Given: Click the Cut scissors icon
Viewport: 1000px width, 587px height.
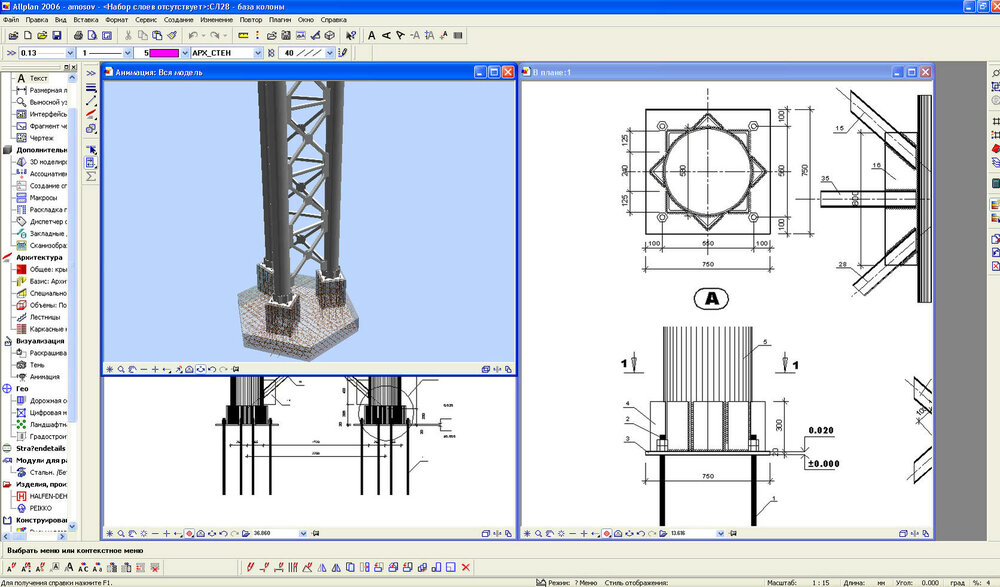Looking at the screenshot, I should (129, 35).
